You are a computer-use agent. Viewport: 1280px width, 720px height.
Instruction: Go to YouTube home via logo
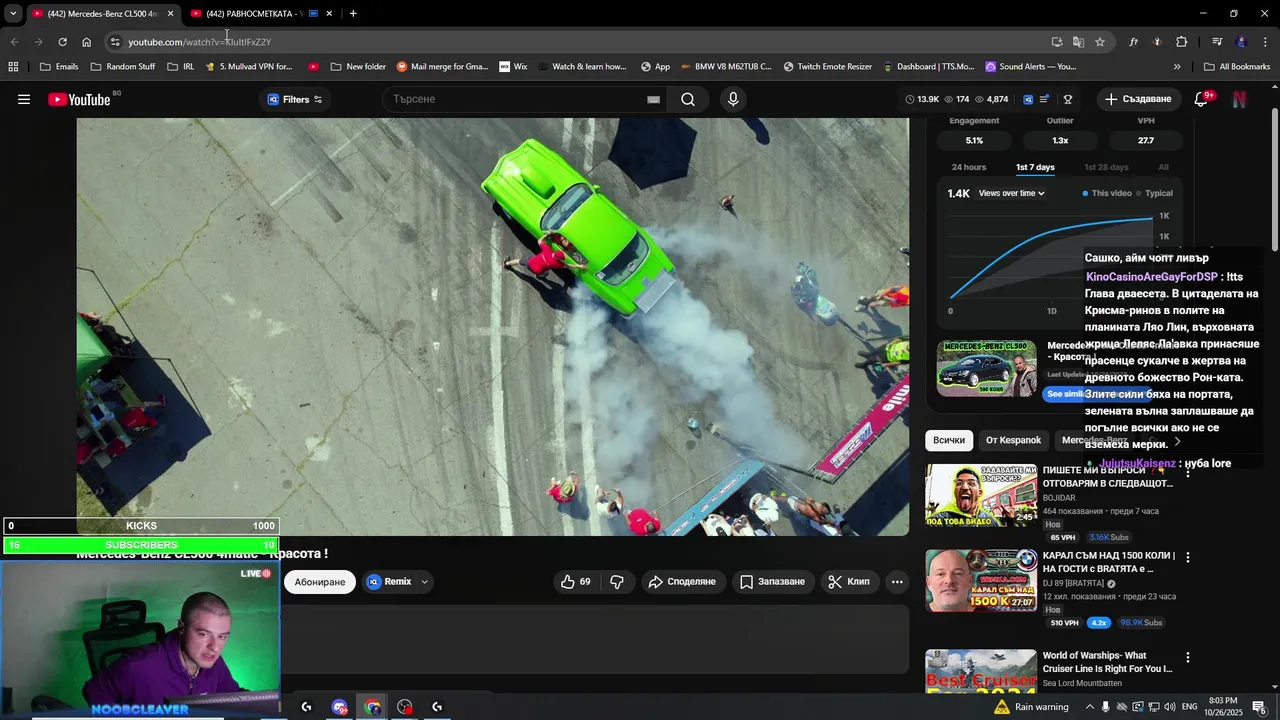pyautogui.click(x=79, y=99)
